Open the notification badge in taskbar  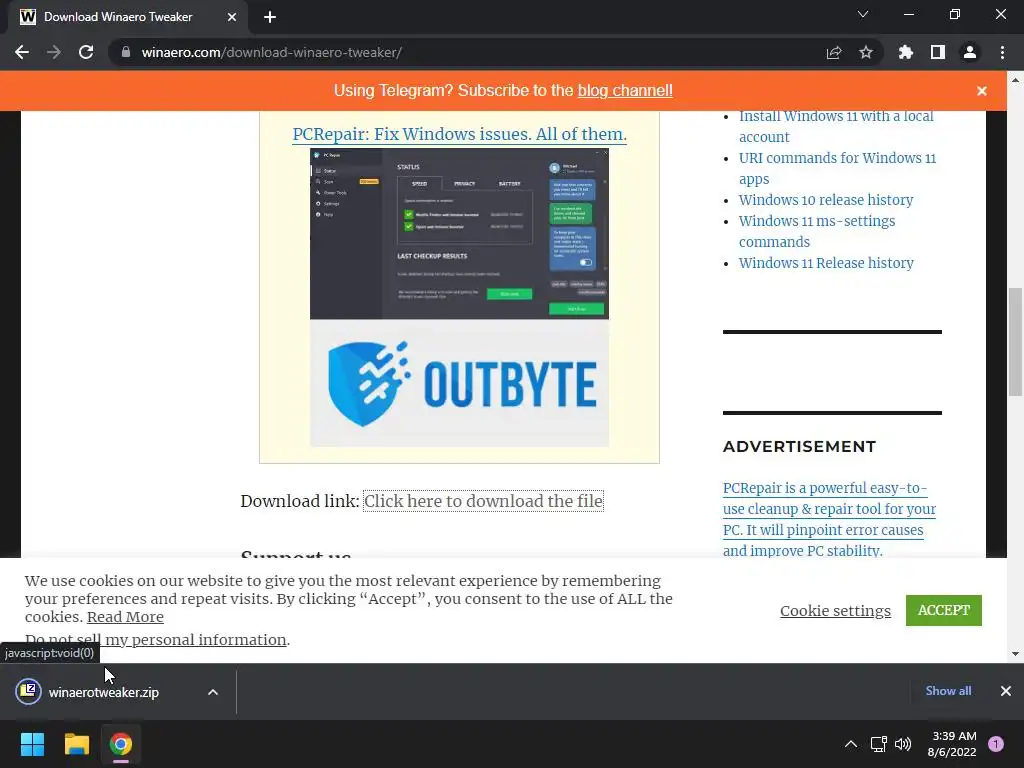point(996,744)
